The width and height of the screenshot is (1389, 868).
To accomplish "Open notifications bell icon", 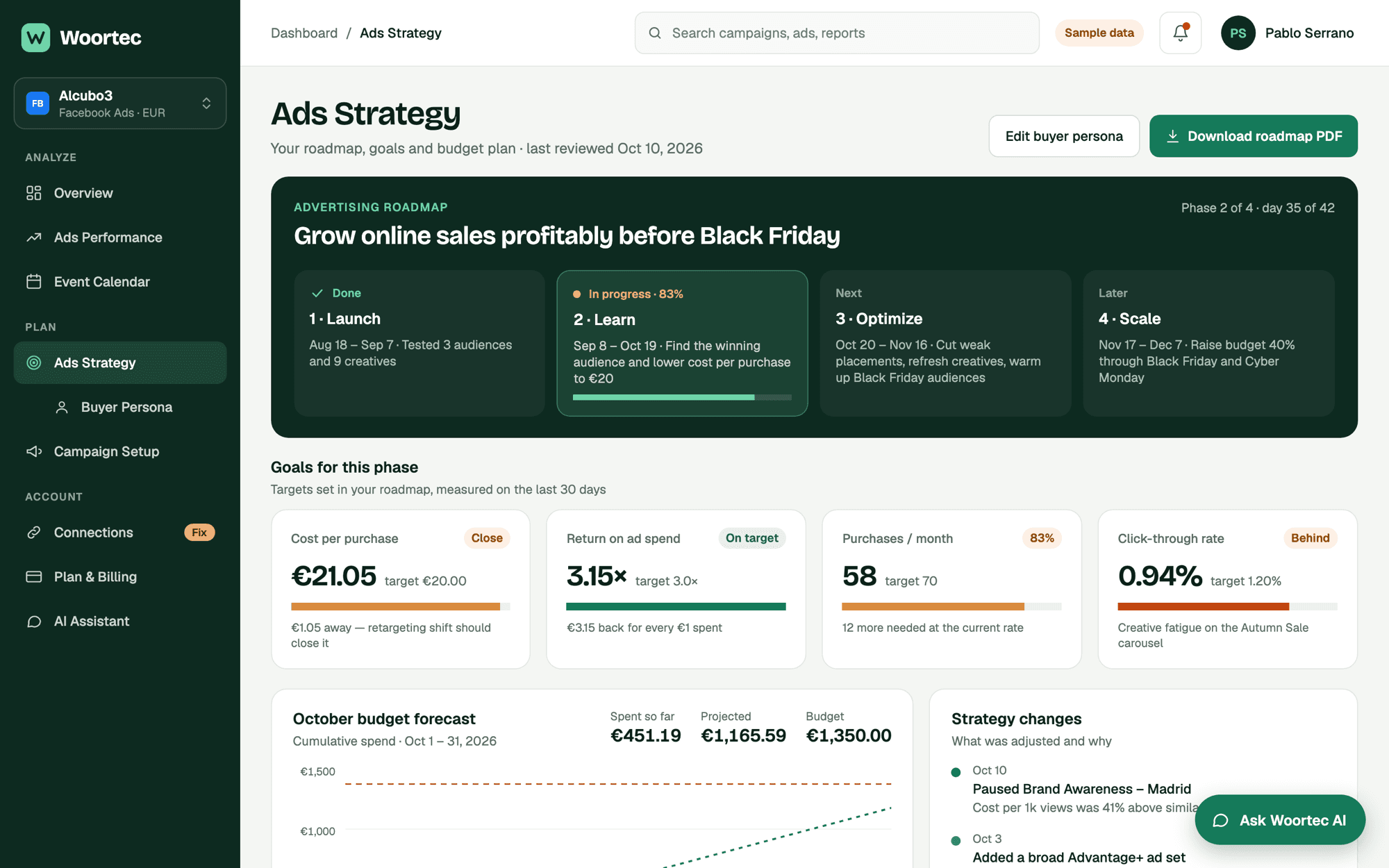I will (1180, 33).
